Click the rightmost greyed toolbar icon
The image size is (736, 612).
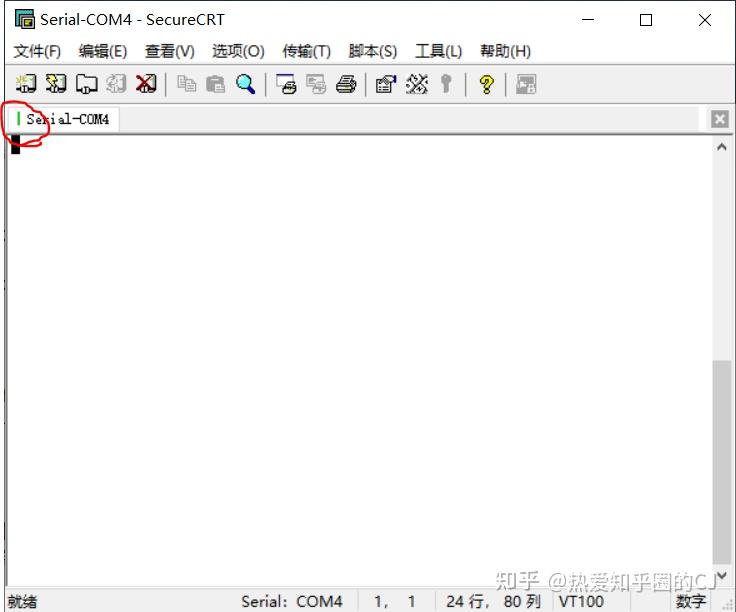click(x=526, y=84)
